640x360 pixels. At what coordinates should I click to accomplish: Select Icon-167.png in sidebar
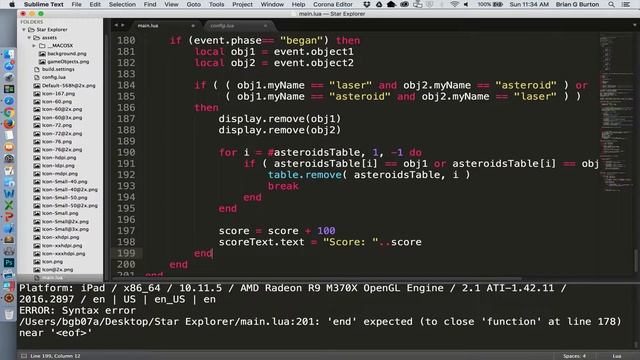pos(58,93)
